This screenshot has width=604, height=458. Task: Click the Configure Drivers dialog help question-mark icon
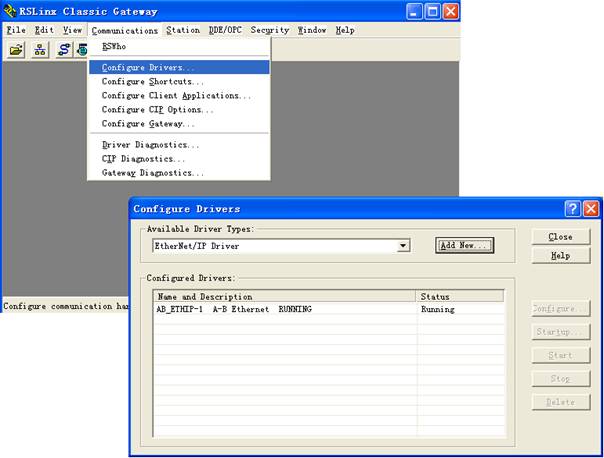(x=572, y=209)
